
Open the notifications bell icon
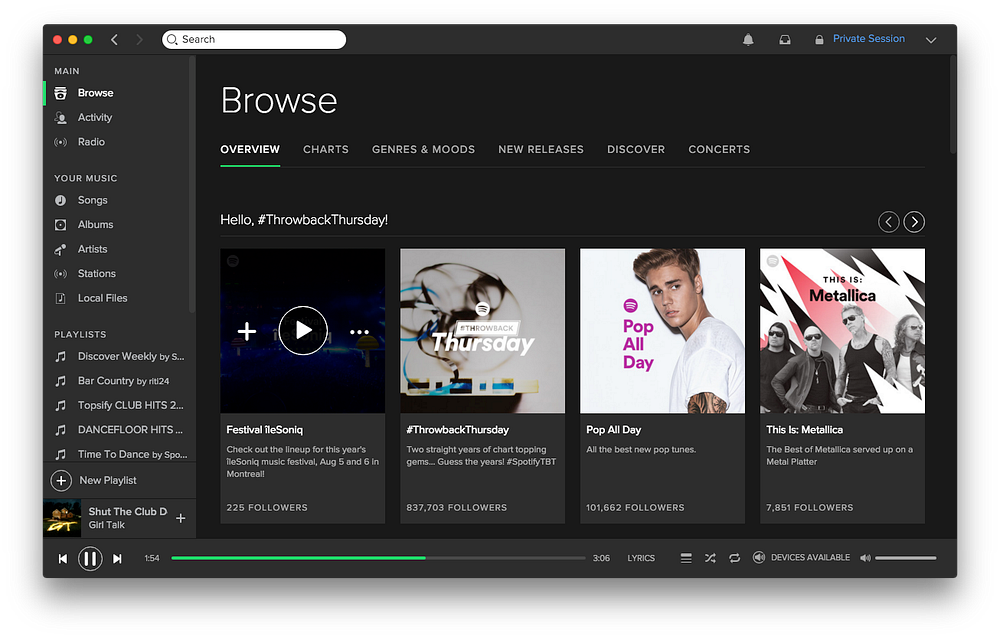tap(748, 40)
